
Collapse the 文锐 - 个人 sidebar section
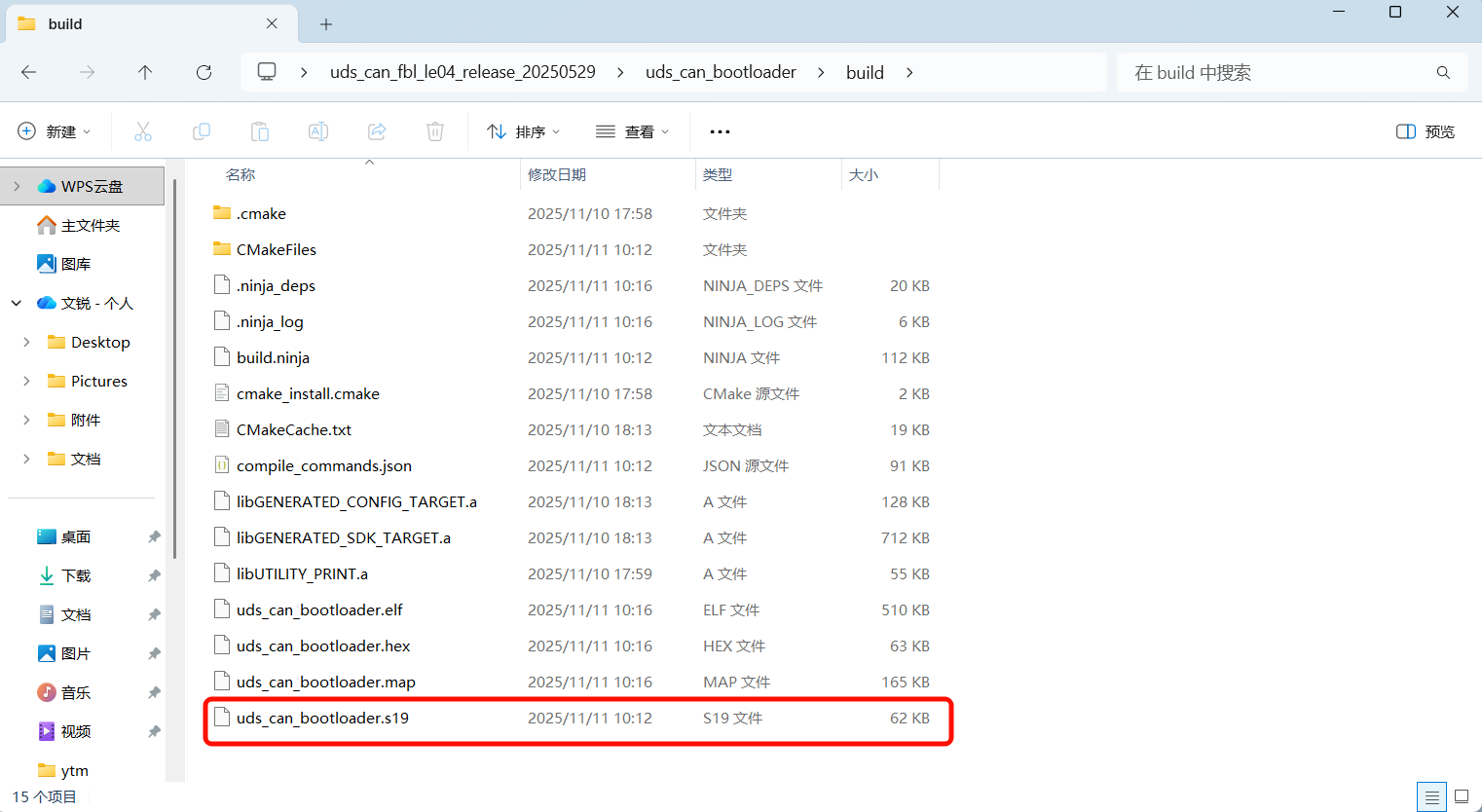point(16,302)
